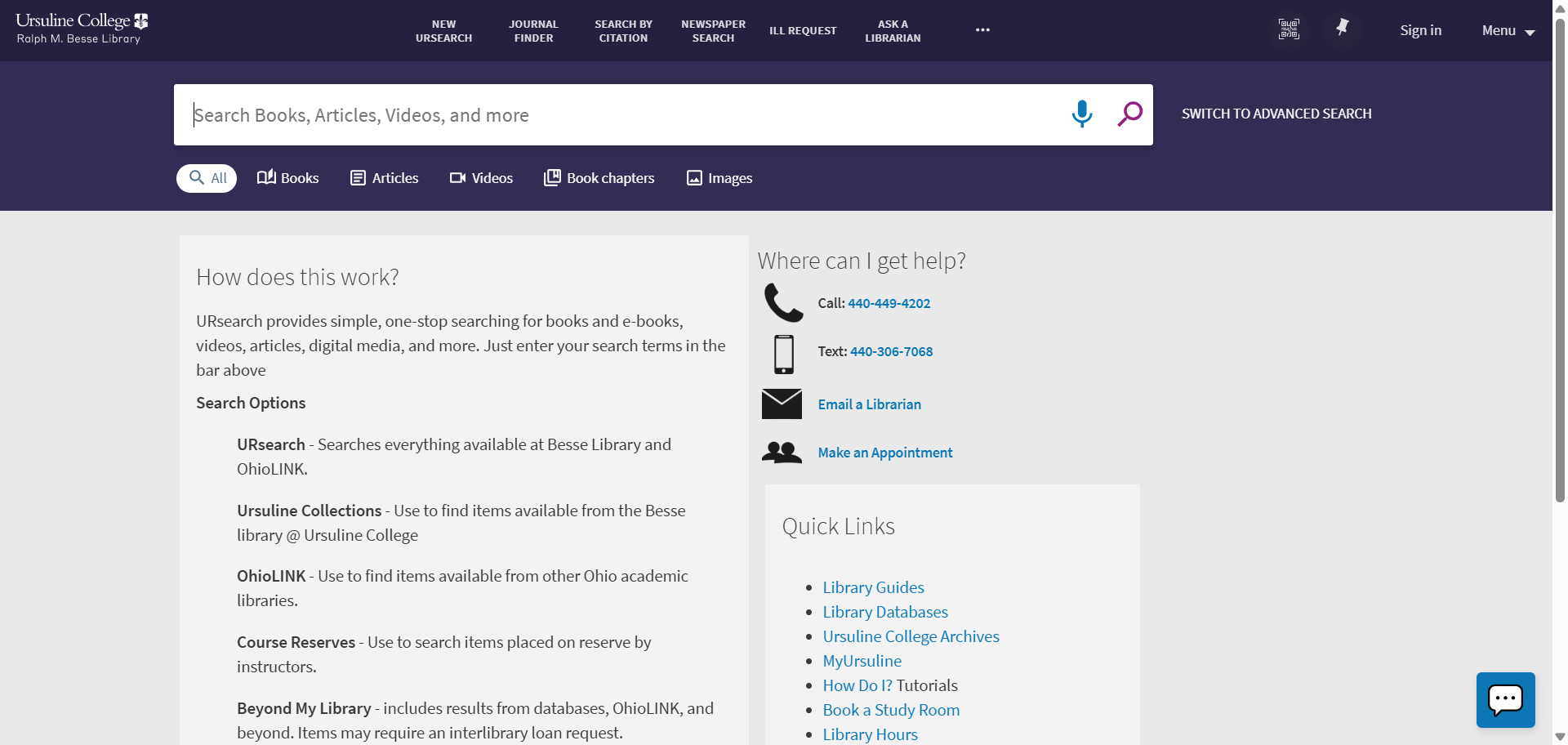Filter results to Books only
The height and width of the screenshot is (745, 1568).
click(x=287, y=177)
